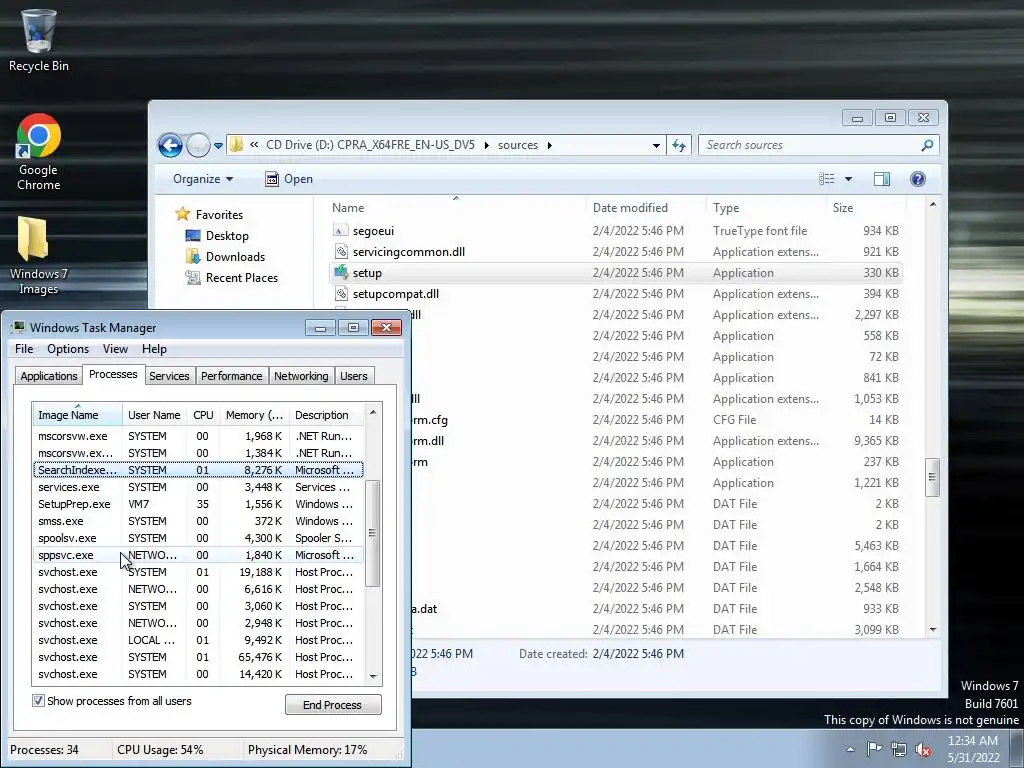Click the Explorer forward navigation button
The height and width of the screenshot is (768, 1024).
[198, 145]
